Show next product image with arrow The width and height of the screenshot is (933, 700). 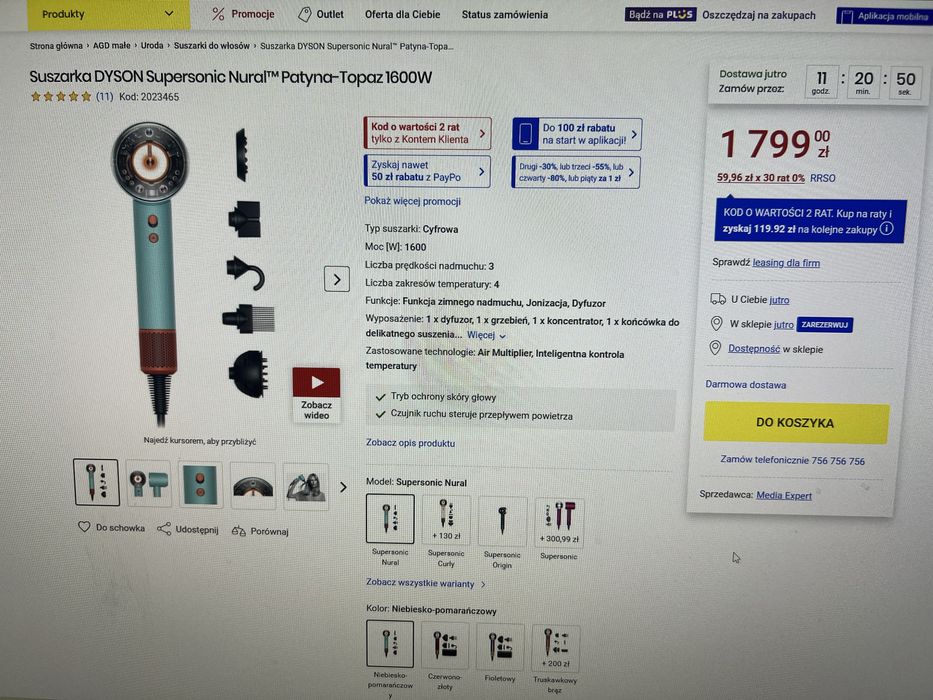(337, 279)
